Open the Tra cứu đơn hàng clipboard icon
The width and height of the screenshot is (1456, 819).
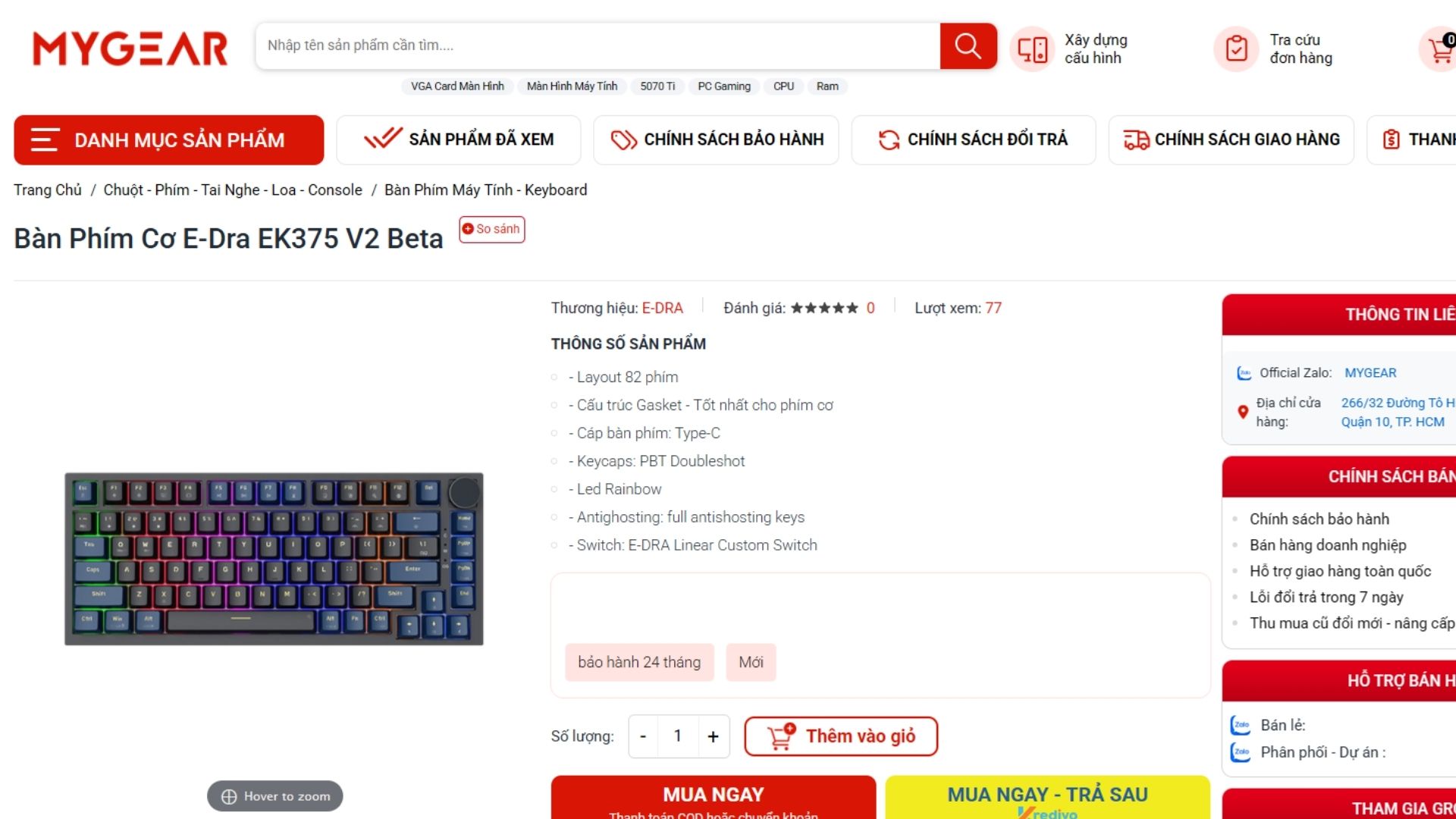click(x=1236, y=49)
